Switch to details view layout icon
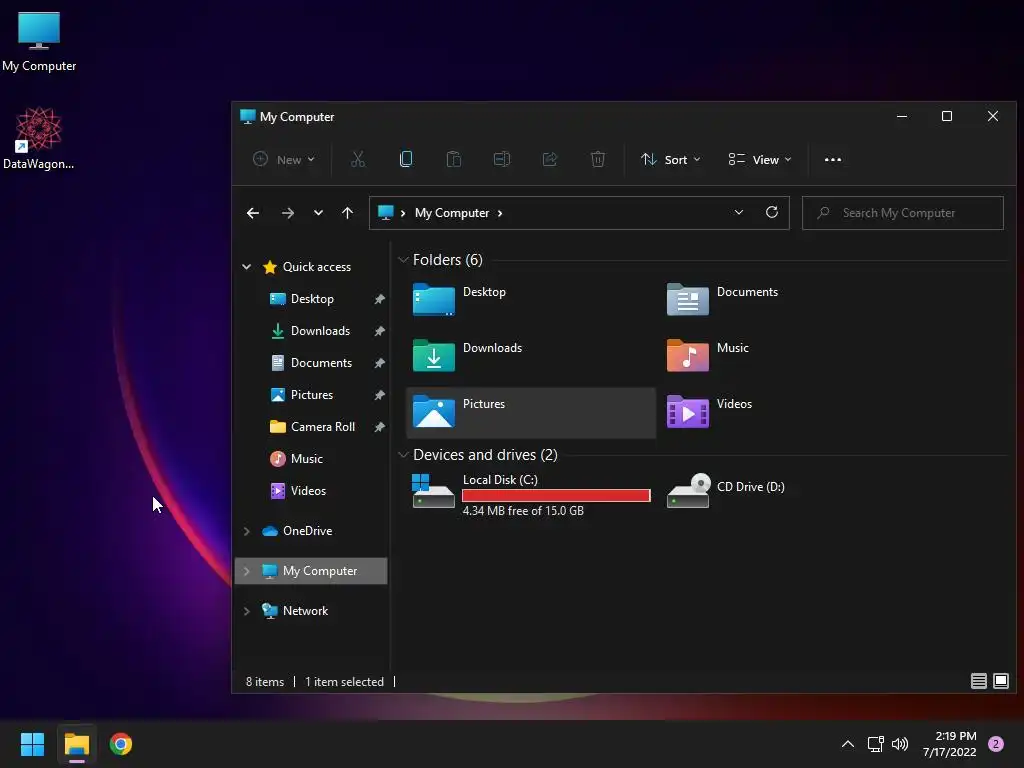 (x=978, y=681)
